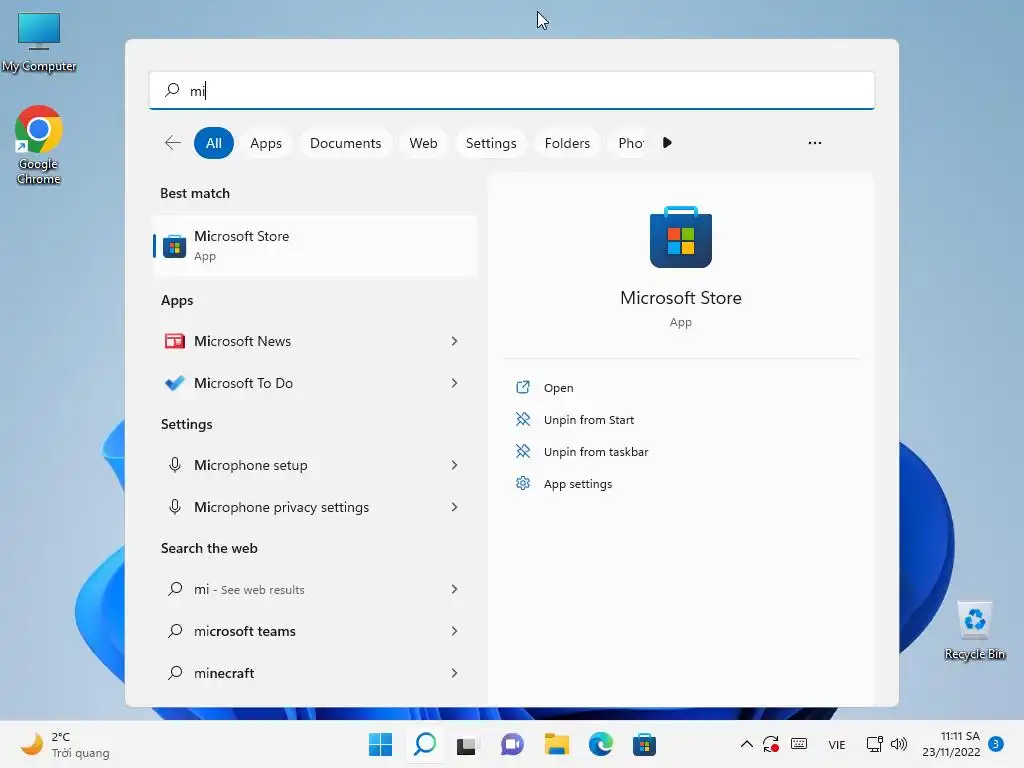1024x768 pixels.
Task: Select the Recycle Bin desktop icon
Action: pos(974,631)
